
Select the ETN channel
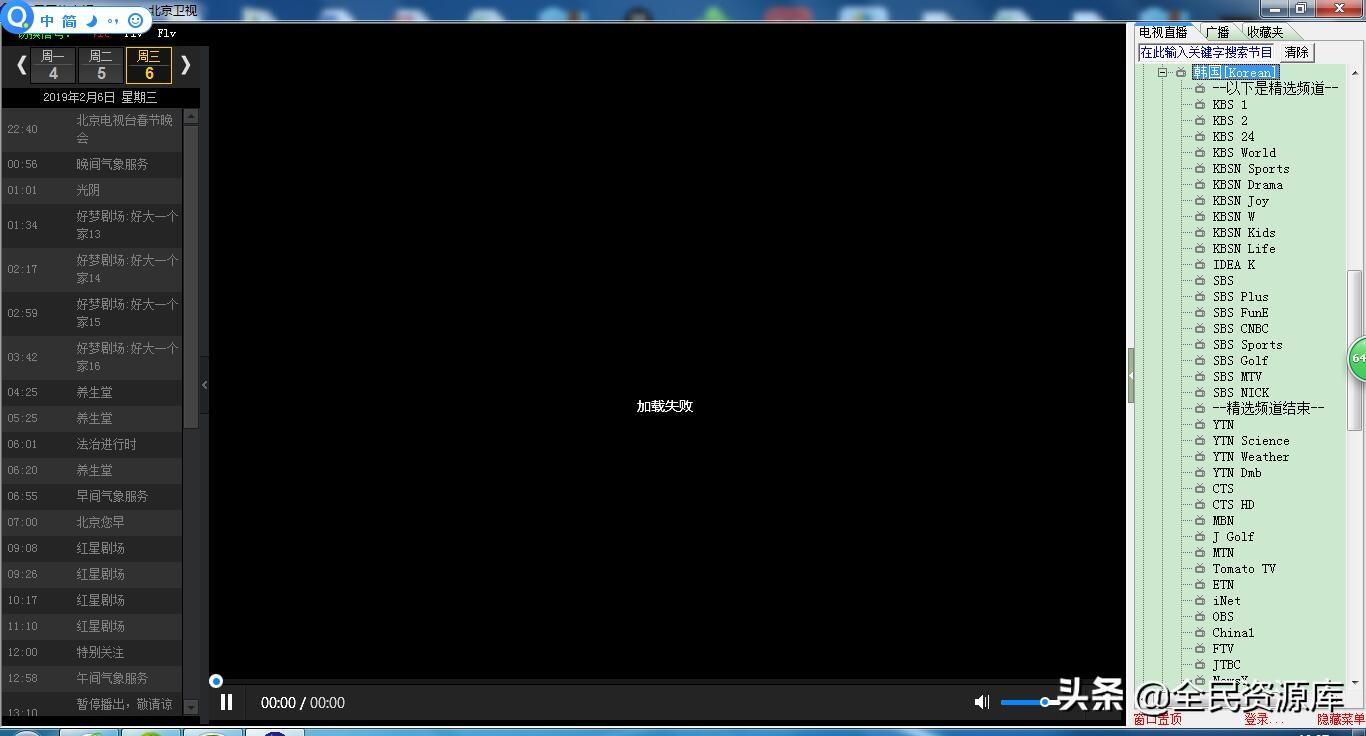coord(1223,585)
